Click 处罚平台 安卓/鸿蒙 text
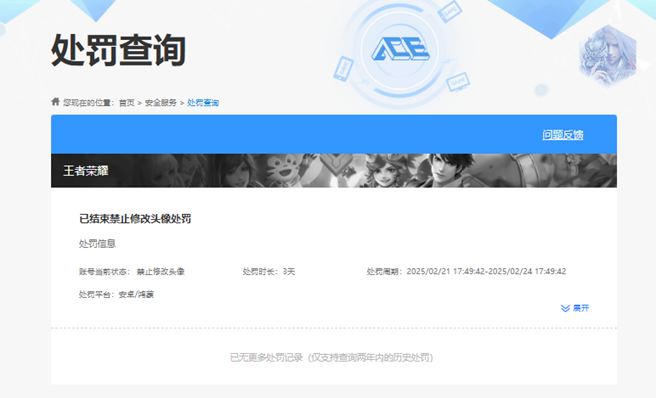 point(116,294)
